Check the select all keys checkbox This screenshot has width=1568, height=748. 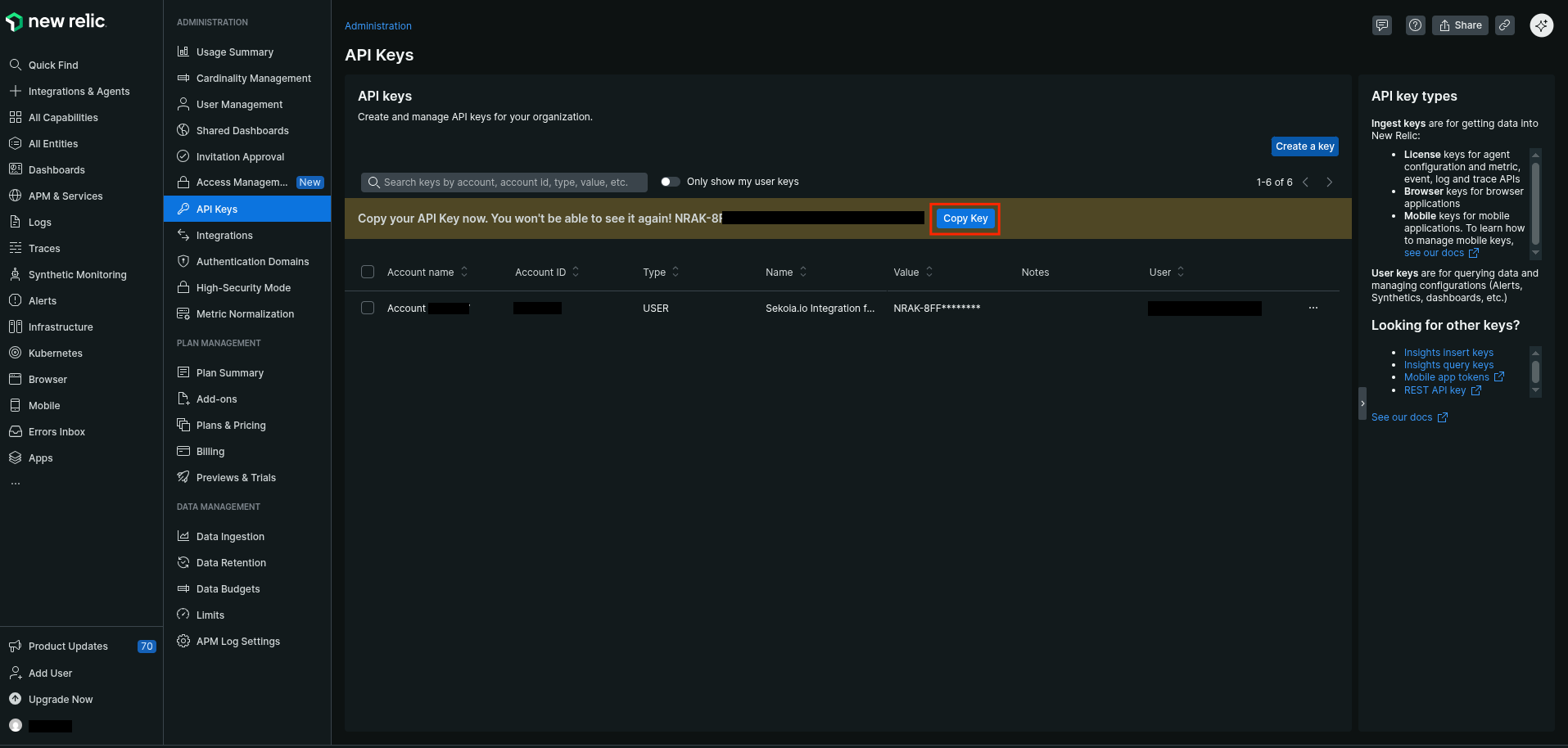click(368, 273)
